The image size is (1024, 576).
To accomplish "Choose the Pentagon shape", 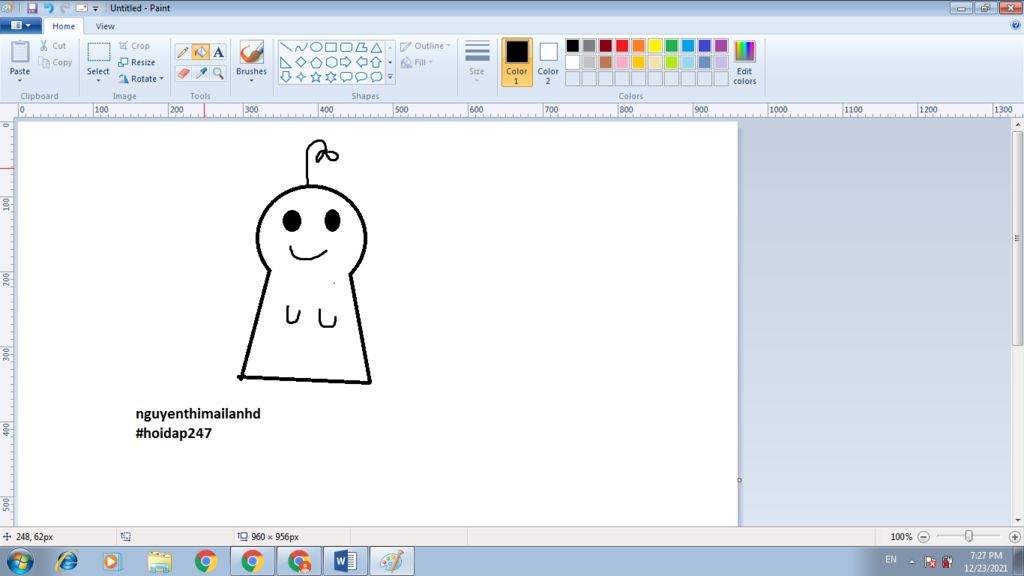I will point(315,62).
